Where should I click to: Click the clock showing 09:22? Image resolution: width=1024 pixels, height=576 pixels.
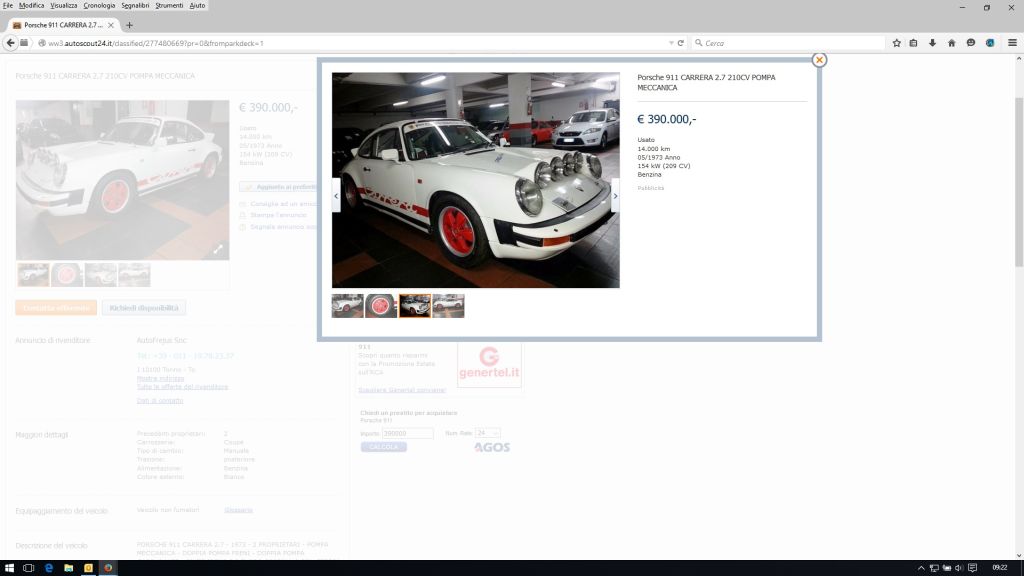[999, 568]
